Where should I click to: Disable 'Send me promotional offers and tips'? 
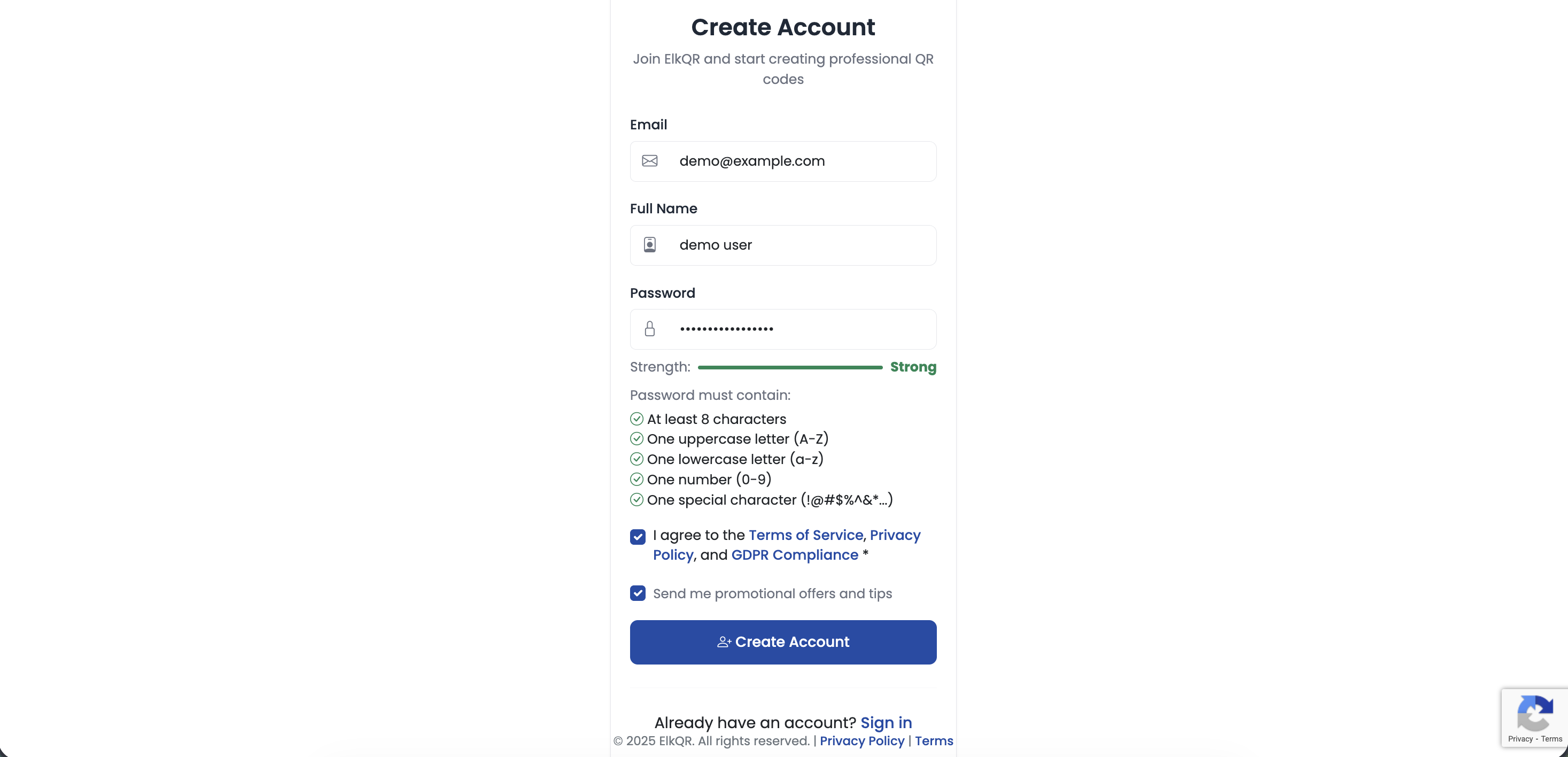(x=638, y=592)
